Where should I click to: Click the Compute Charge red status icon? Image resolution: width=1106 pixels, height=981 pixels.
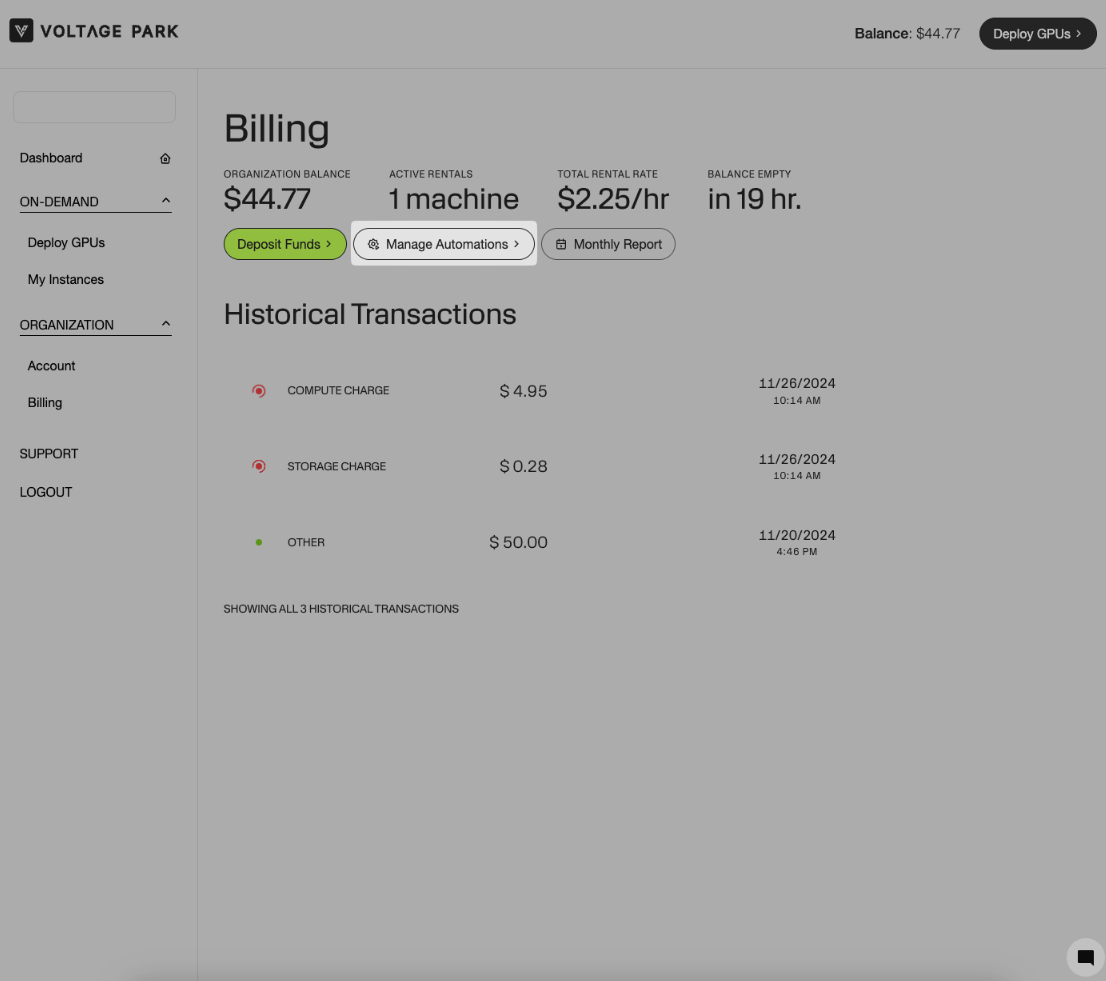coord(259,391)
